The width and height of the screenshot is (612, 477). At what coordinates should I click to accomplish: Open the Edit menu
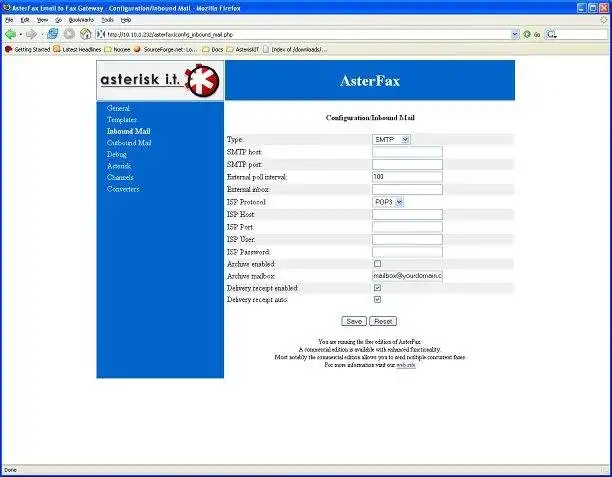pyautogui.click(x=25, y=20)
